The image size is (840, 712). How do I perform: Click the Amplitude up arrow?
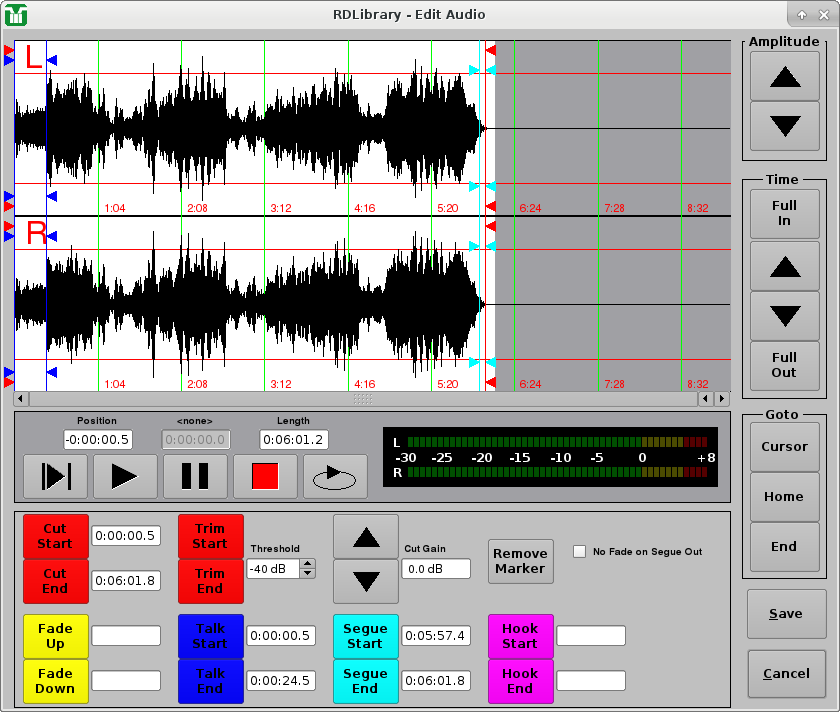click(x=784, y=76)
